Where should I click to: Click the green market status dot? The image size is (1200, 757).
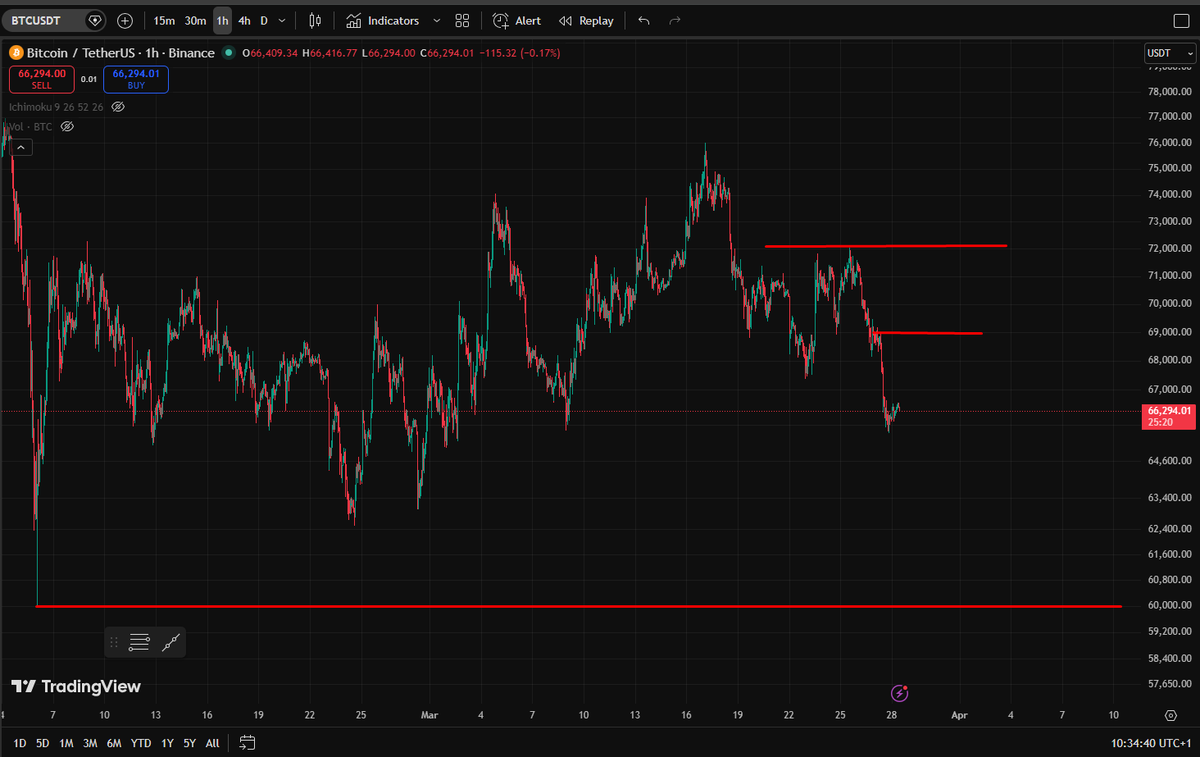click(x=229, y=53)
